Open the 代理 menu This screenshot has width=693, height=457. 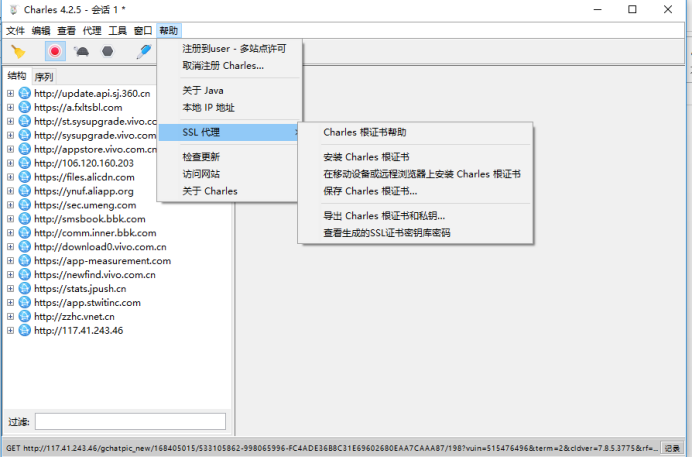92,30
